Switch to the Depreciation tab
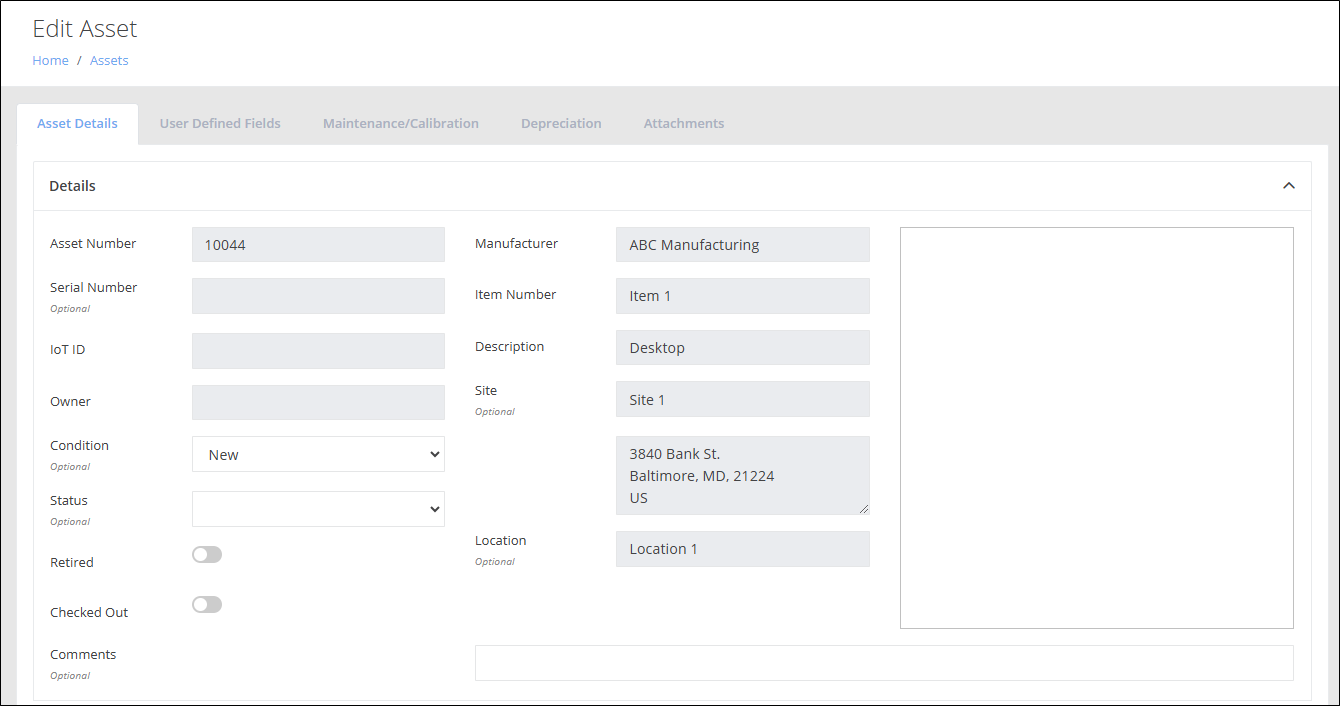Viewport: 1340px width, 706px height. pyautogui.click(x=561, y=124)
